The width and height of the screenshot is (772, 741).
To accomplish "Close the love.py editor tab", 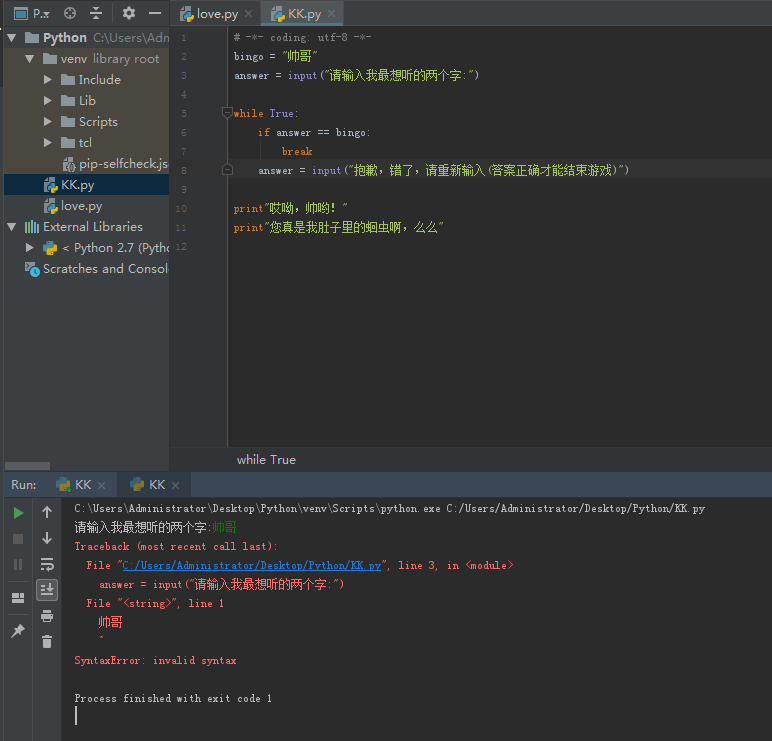I will [x=249, y=14].
